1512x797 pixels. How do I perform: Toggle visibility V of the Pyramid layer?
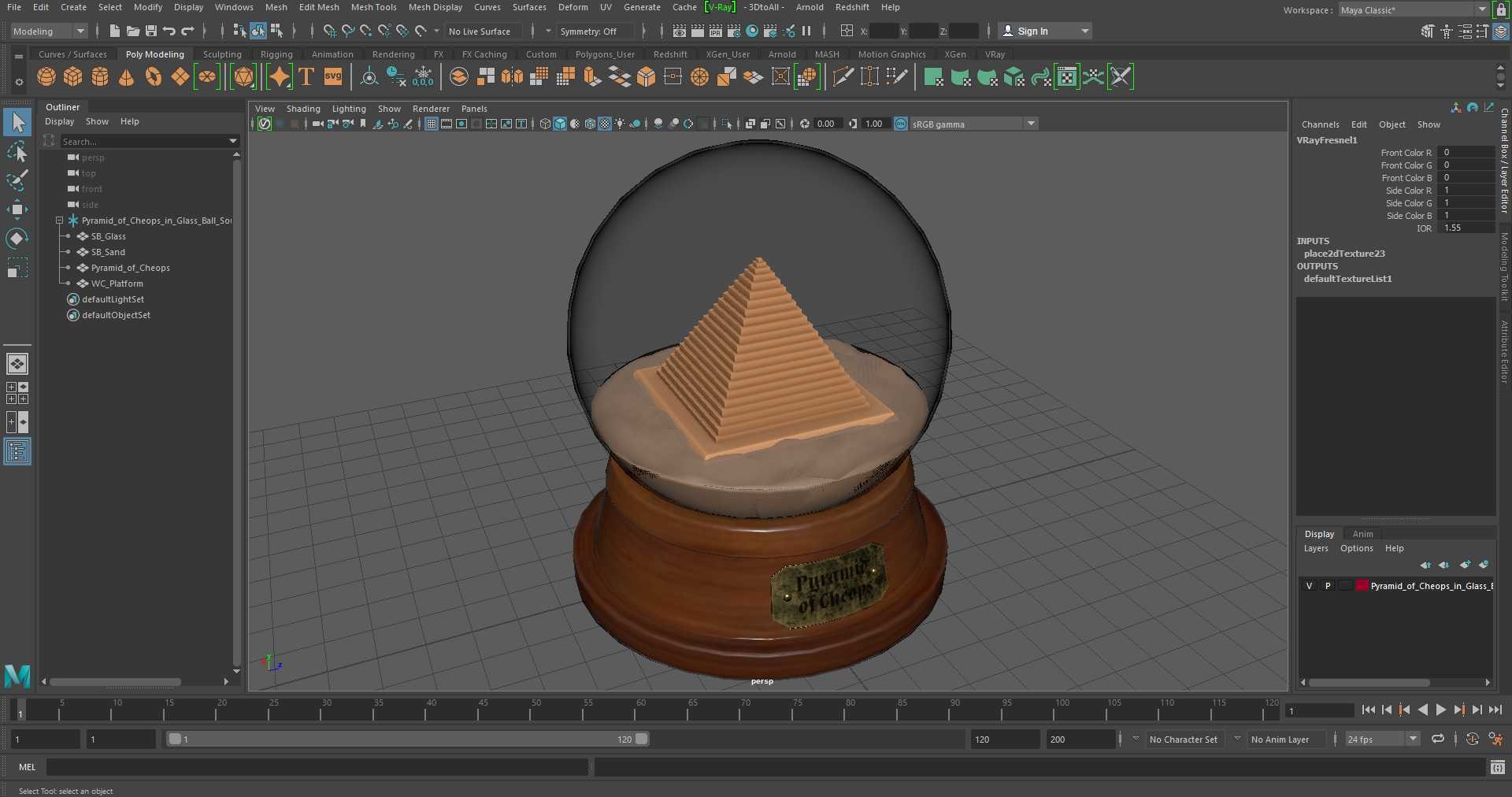coord(1309,586)
